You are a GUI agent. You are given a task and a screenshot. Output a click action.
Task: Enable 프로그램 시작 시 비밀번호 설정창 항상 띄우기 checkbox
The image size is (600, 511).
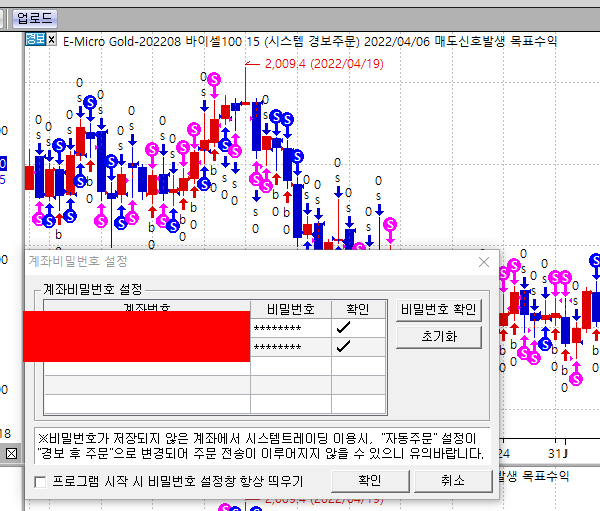click(x=40, y=482)
